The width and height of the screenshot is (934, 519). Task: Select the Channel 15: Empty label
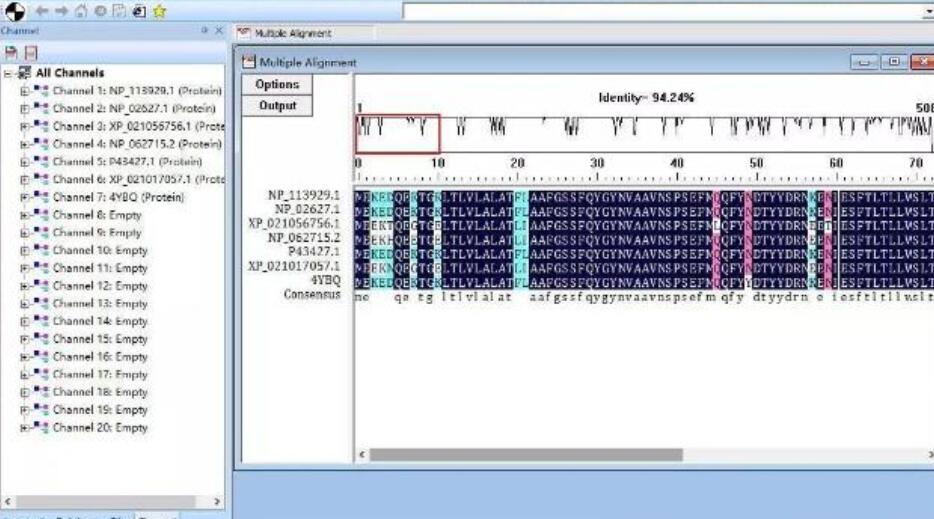coord(99,339)
